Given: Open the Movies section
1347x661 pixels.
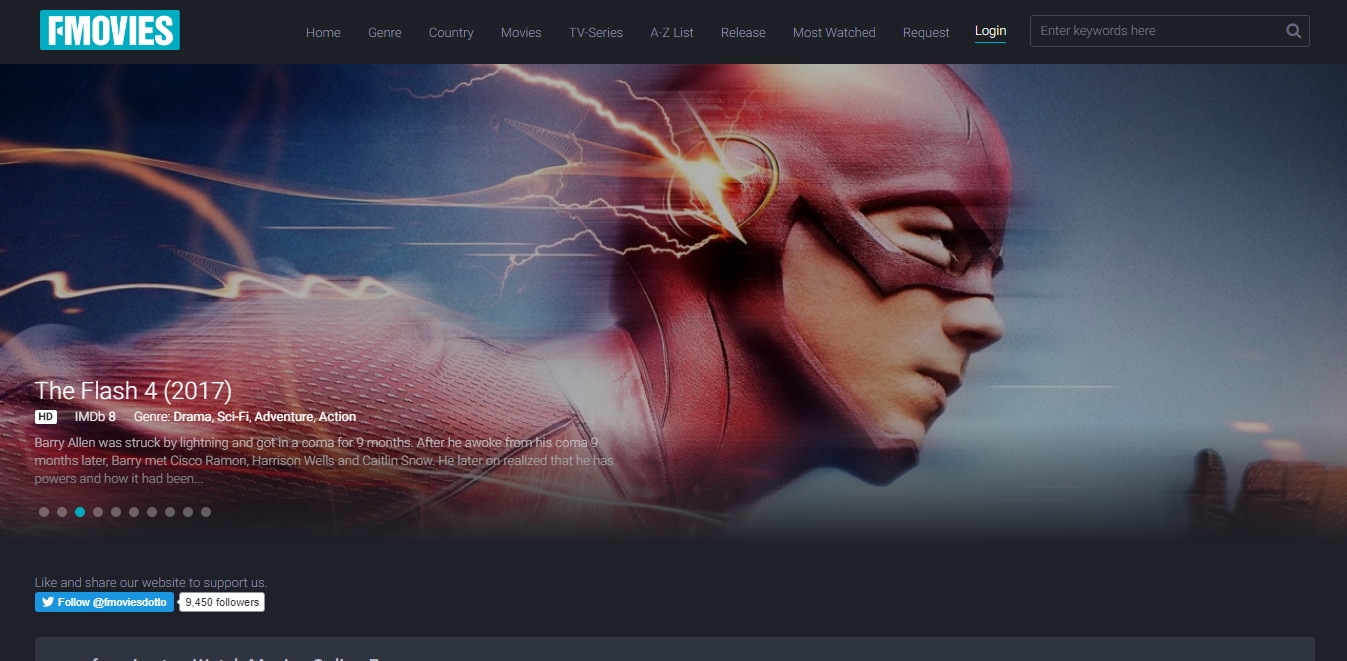Looking at the screenshot, I should [521, 33].
